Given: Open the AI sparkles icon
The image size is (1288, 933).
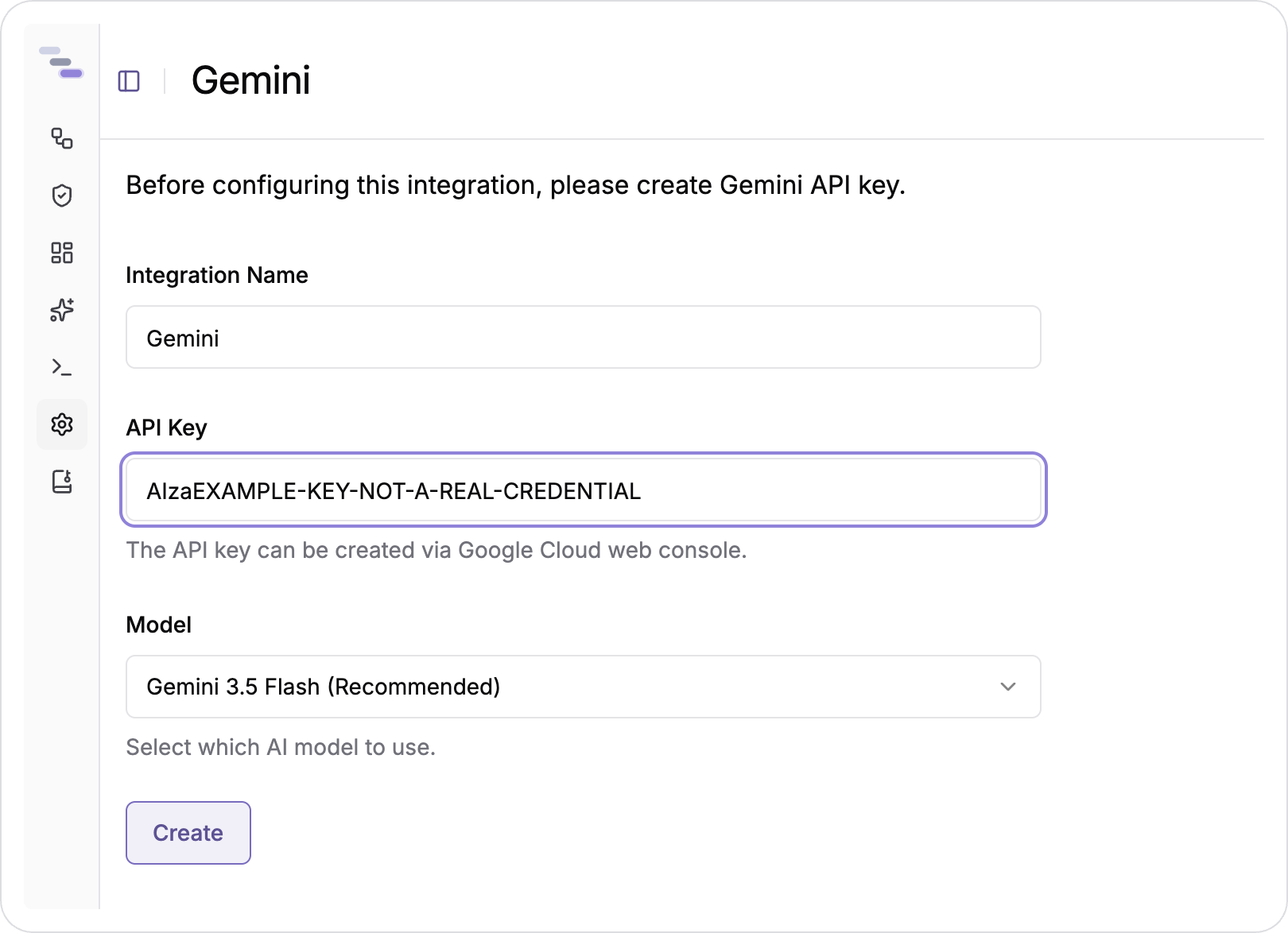Looking at the screenshot, I should [x=62, y=310].
